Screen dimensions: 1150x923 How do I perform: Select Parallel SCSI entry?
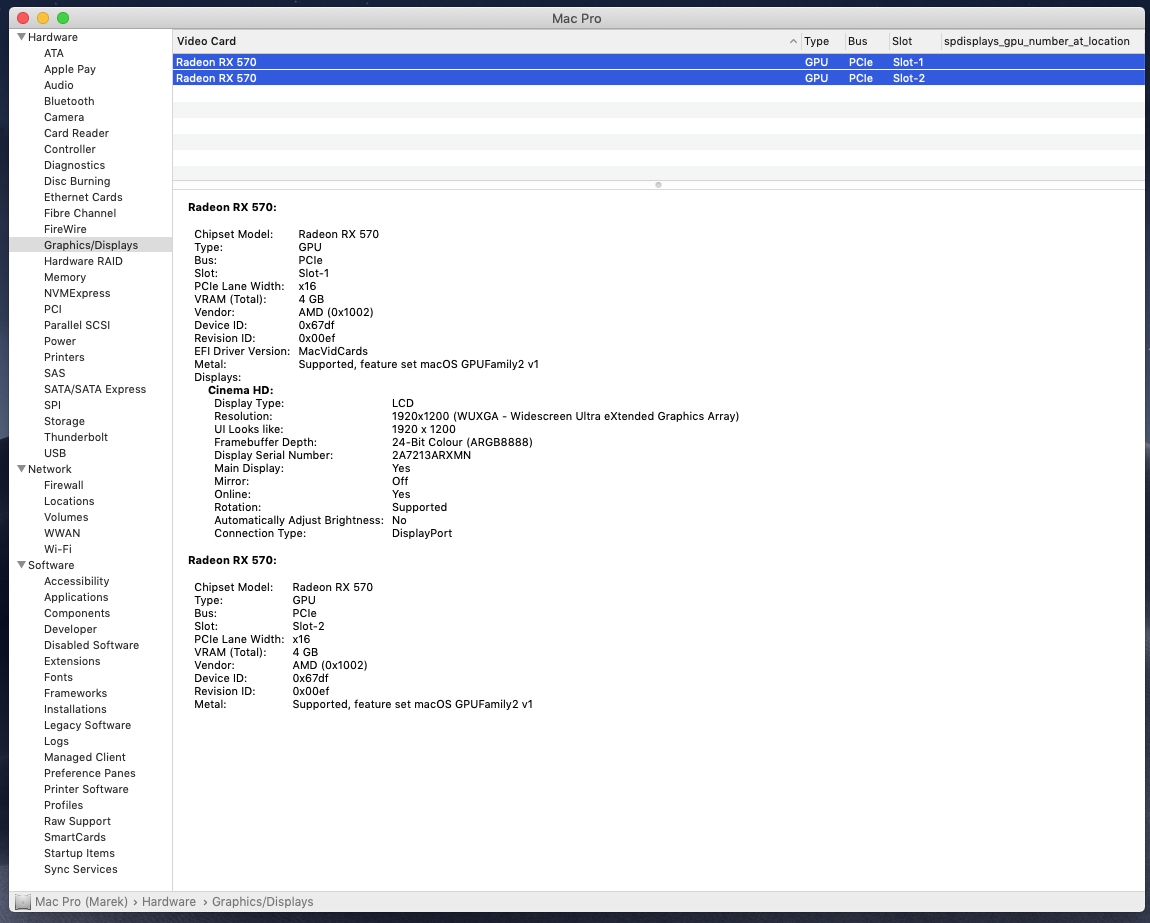[77, 325]
